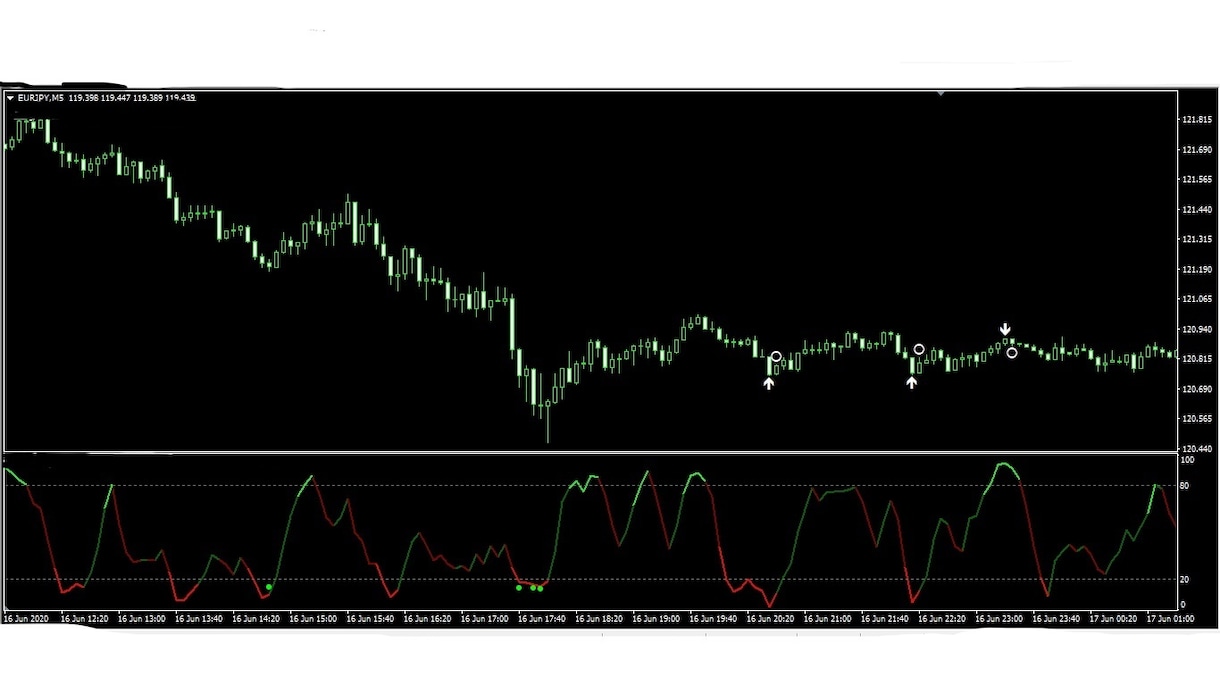Open the chart menu triangle beside EURJPY,M5
The height and width of the screenshot is (686, 1220).
point(10,98)
